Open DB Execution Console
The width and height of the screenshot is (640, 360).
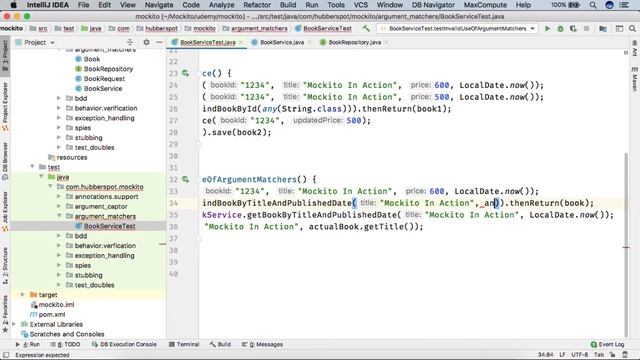click(124, 344)
